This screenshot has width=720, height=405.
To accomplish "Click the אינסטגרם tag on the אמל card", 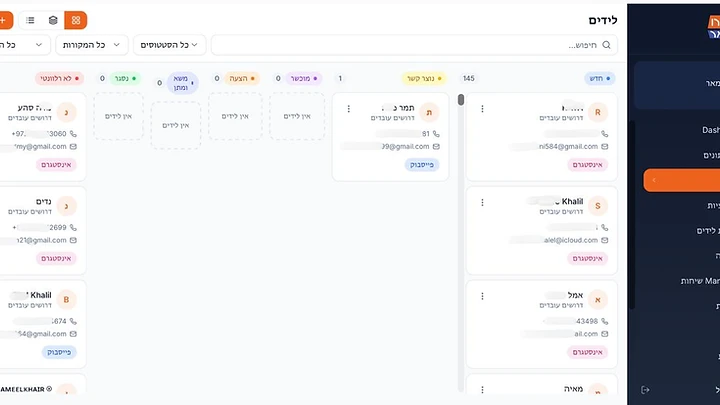I will 588,352.
